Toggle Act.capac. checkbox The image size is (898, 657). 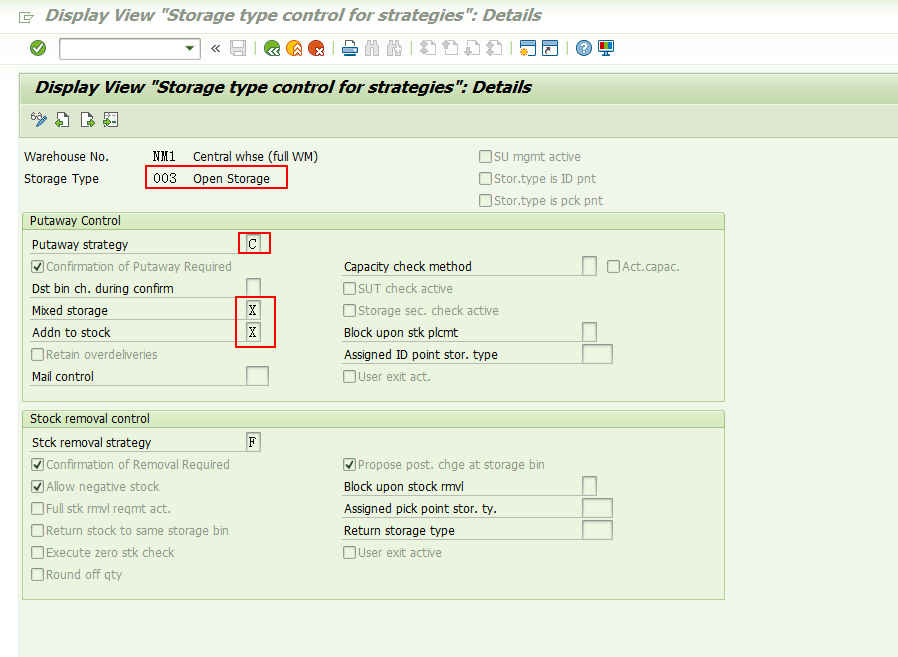point(613,266)
